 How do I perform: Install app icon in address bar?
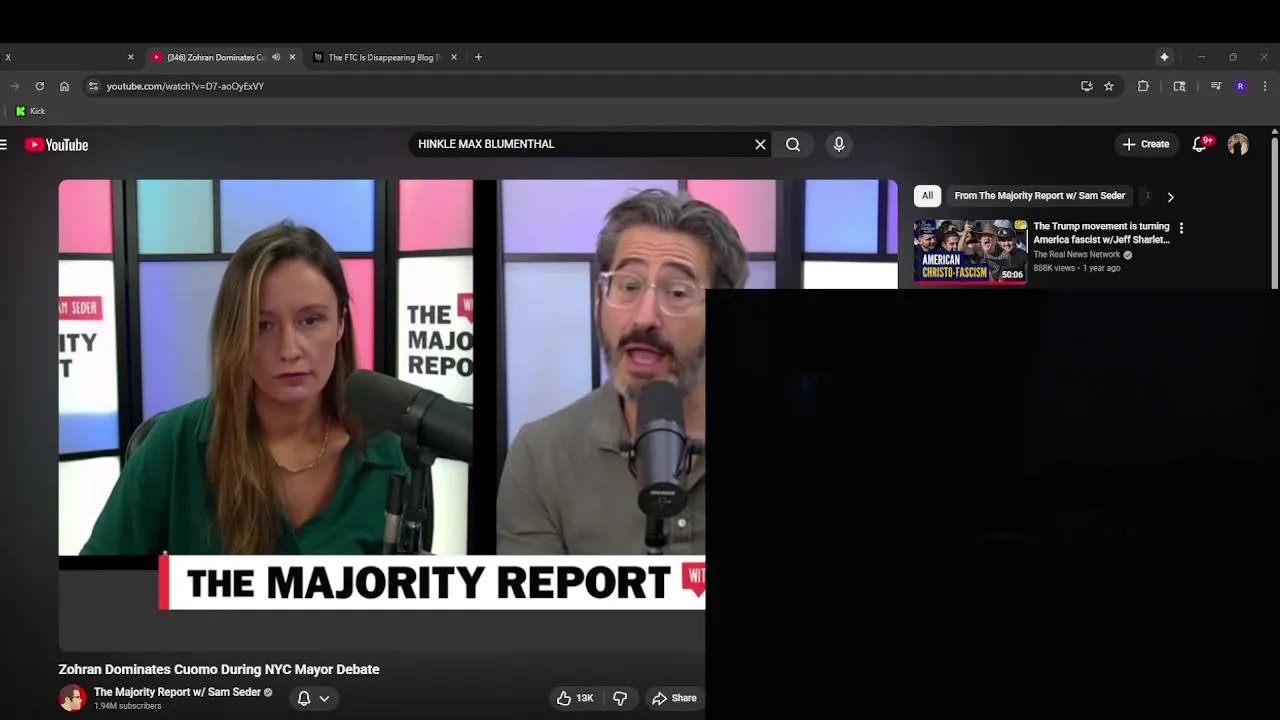pyautogui.click(x=1086, y=86)
